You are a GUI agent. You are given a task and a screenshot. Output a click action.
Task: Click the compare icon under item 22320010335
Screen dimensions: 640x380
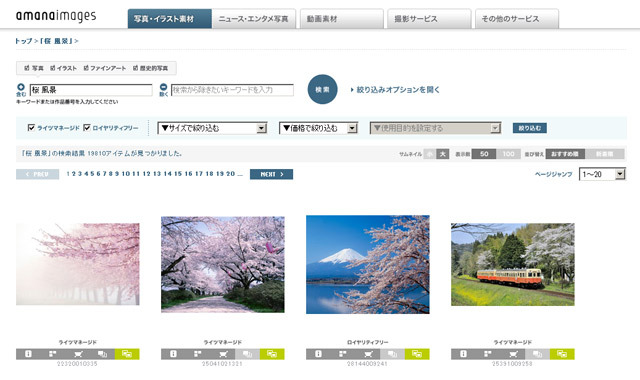click(x=102, y=354)
